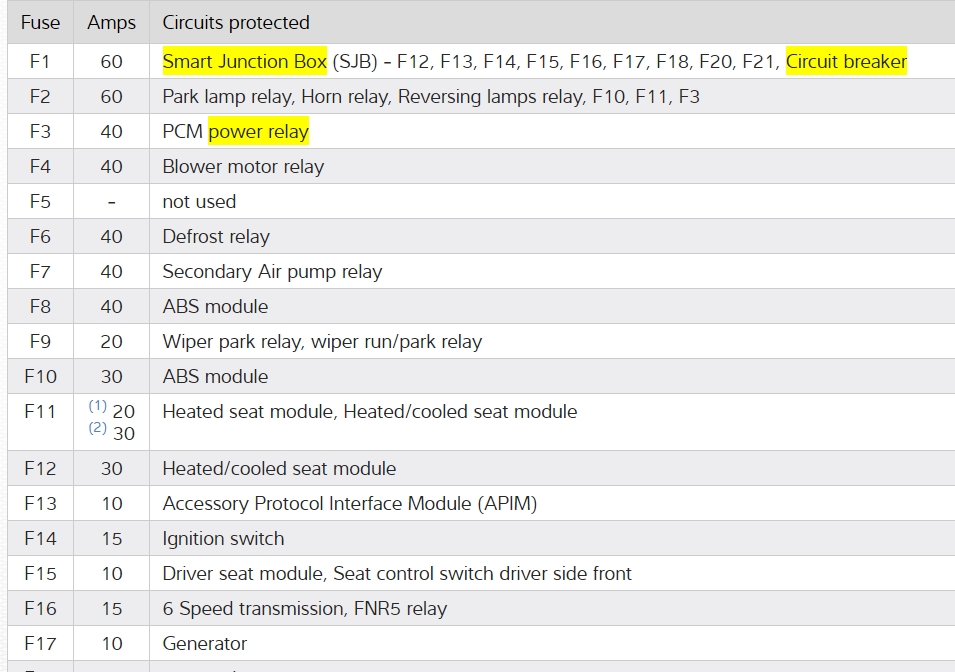
Task: Select the "Blower motor relay" entry
Action: (243, 167)
